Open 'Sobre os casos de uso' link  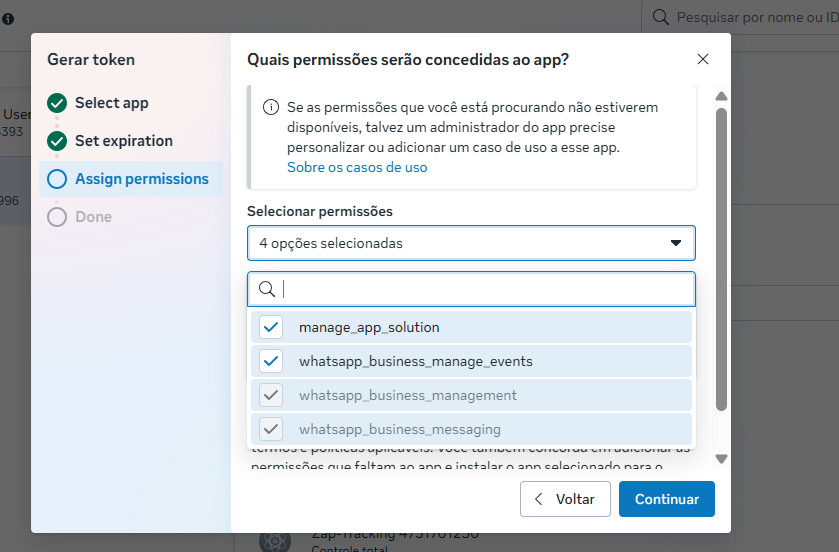tap(357, 167)
